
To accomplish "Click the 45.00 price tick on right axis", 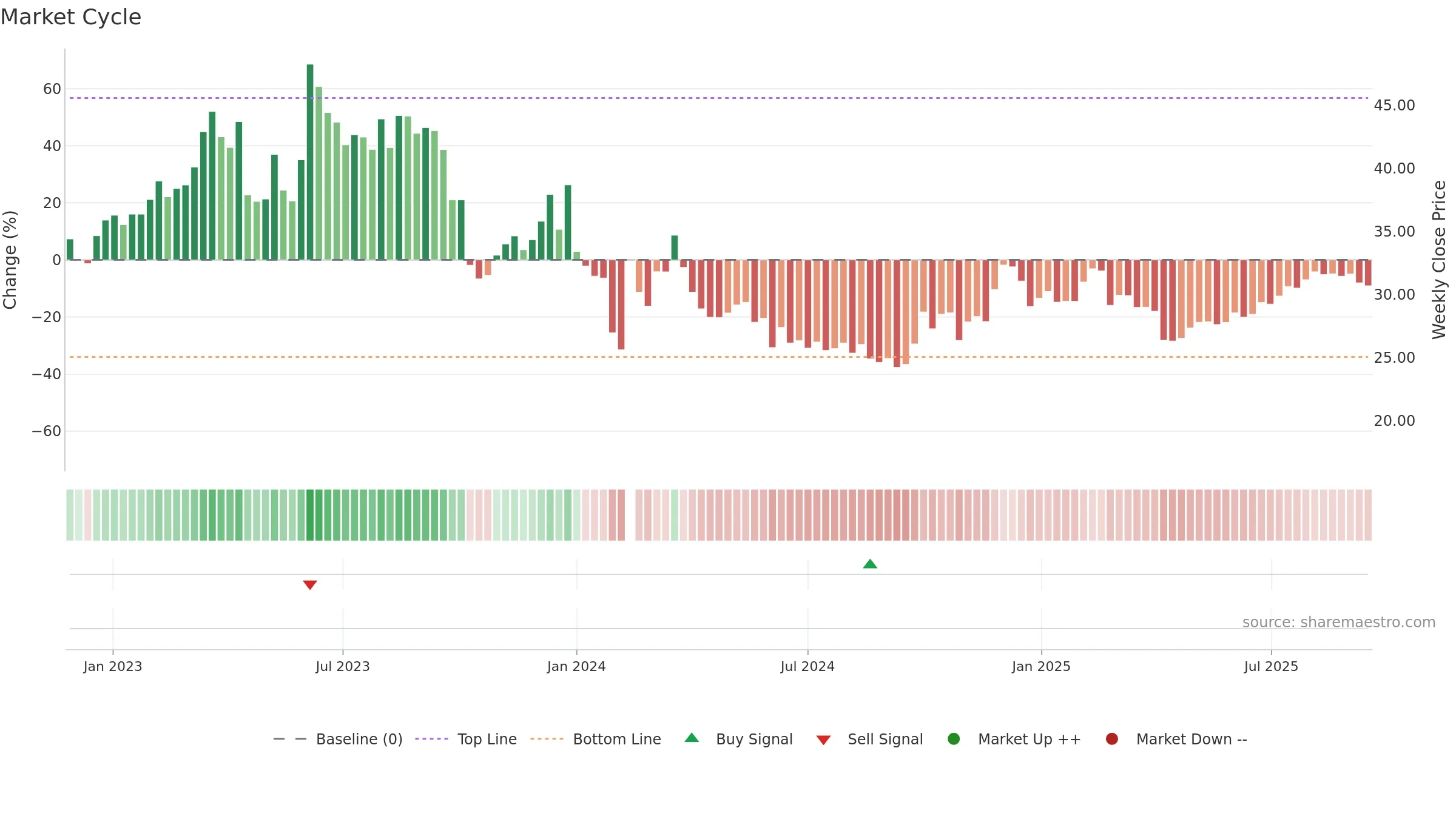I will (1394, 105).
